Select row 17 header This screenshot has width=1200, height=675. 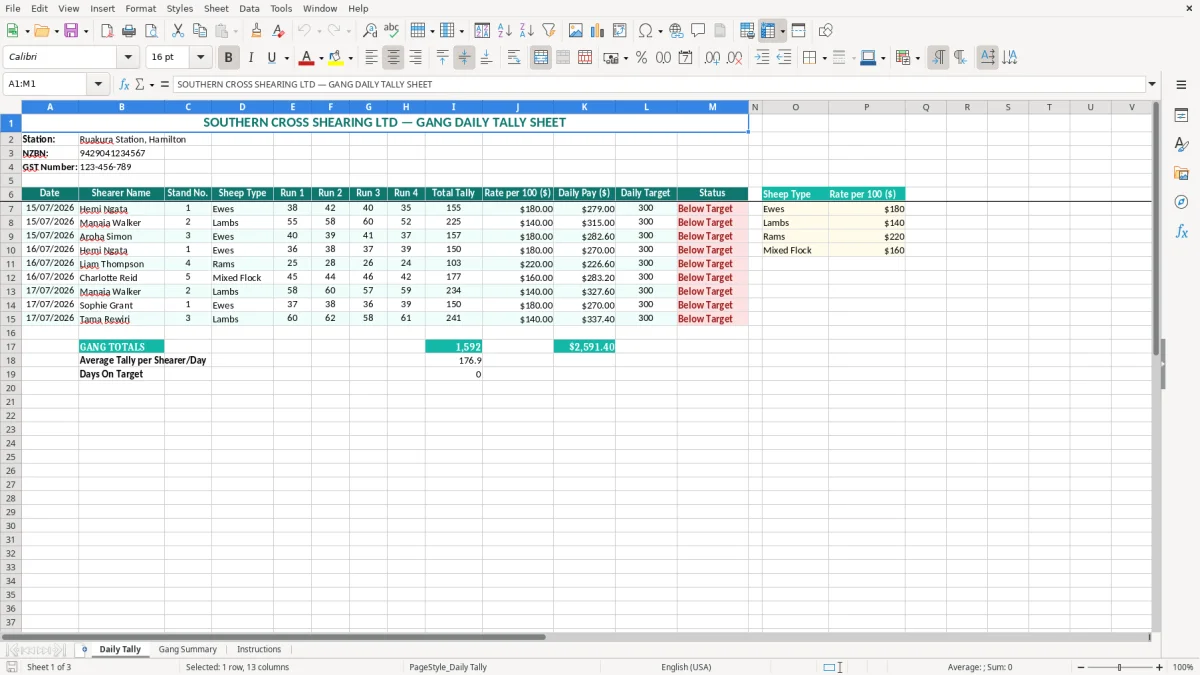click(10, 347)
